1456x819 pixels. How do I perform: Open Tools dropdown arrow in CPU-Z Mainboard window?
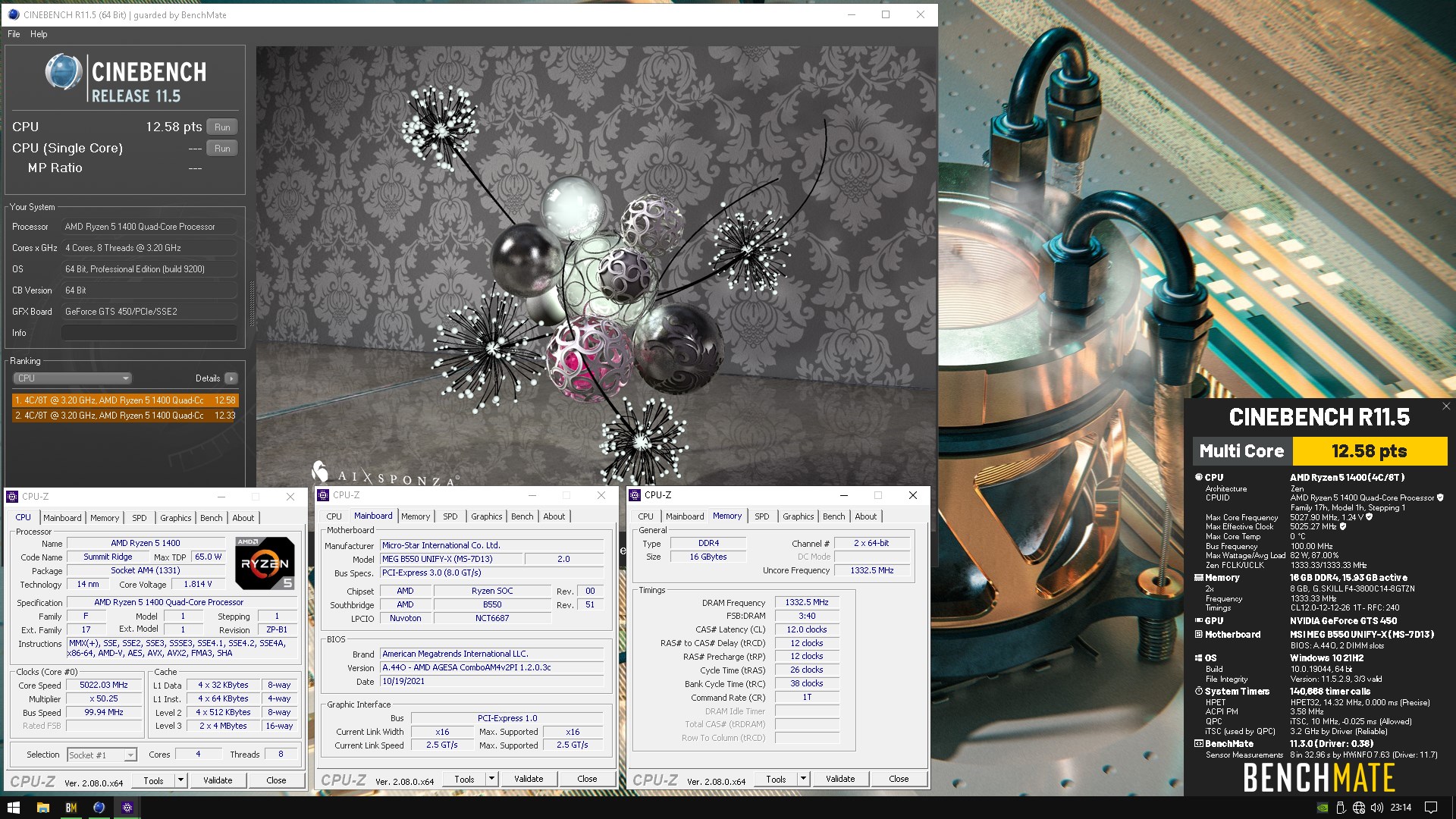[x=491, y=779]
